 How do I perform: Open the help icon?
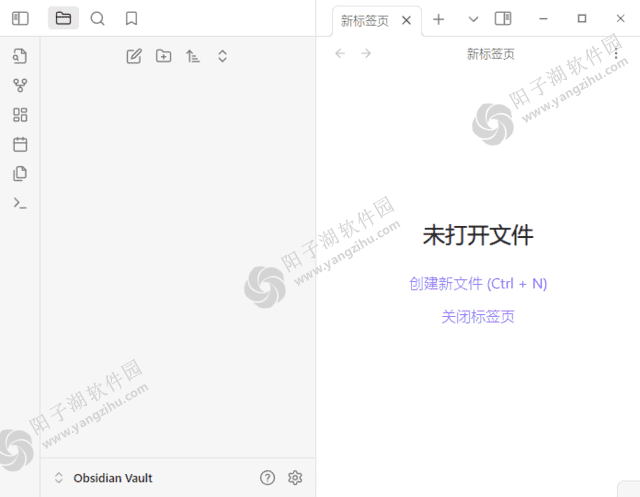pos(267,478)
